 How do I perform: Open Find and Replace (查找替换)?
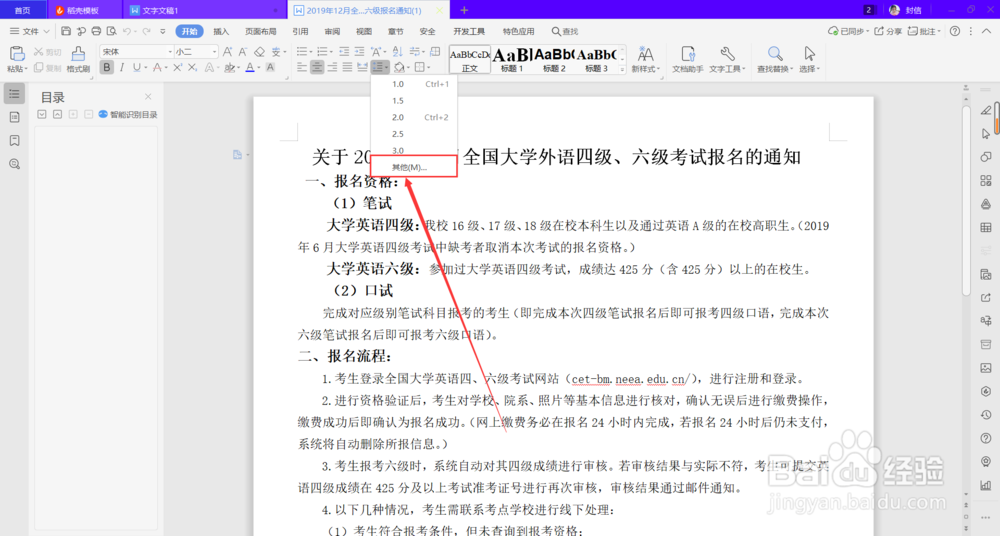(x=775, y=59)
